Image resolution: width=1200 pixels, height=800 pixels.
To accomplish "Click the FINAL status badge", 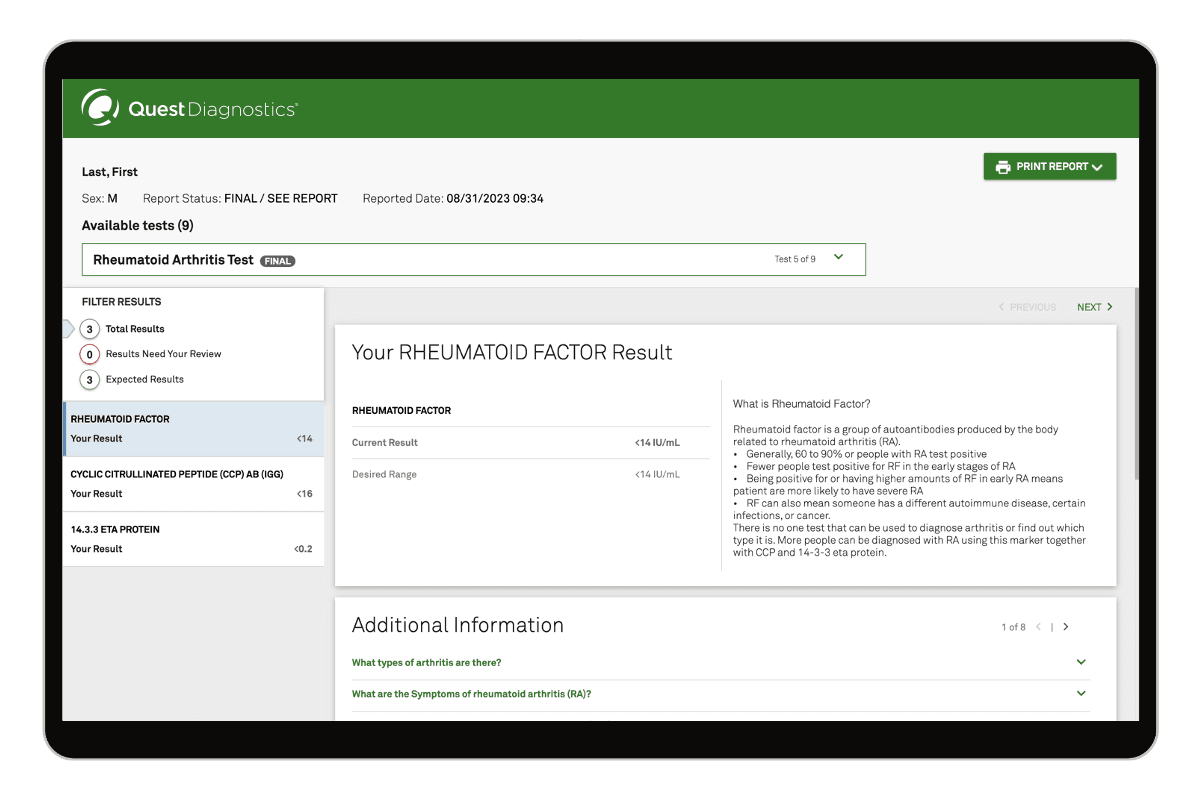I will click(x=278, y=261).
